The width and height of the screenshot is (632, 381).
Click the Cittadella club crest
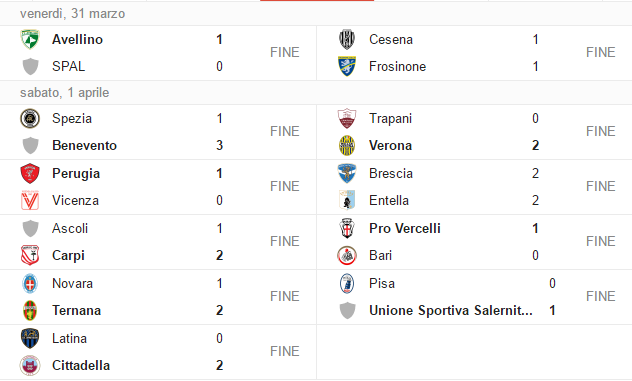30,365
